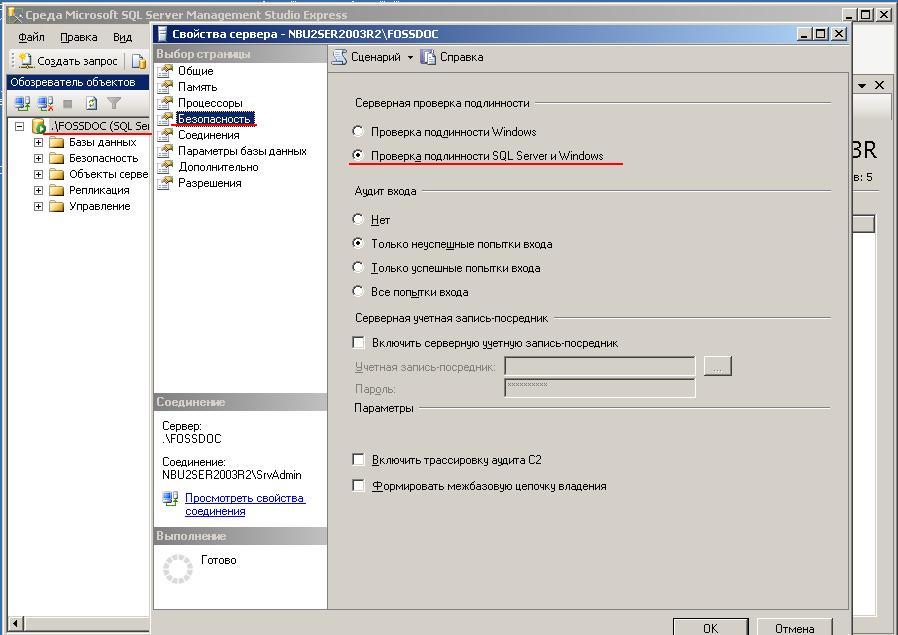The image size is (898, 635).
Task: Click the left arrow of horizontal scrollbar
Action: pyautogui.click(x=15, y=624)
